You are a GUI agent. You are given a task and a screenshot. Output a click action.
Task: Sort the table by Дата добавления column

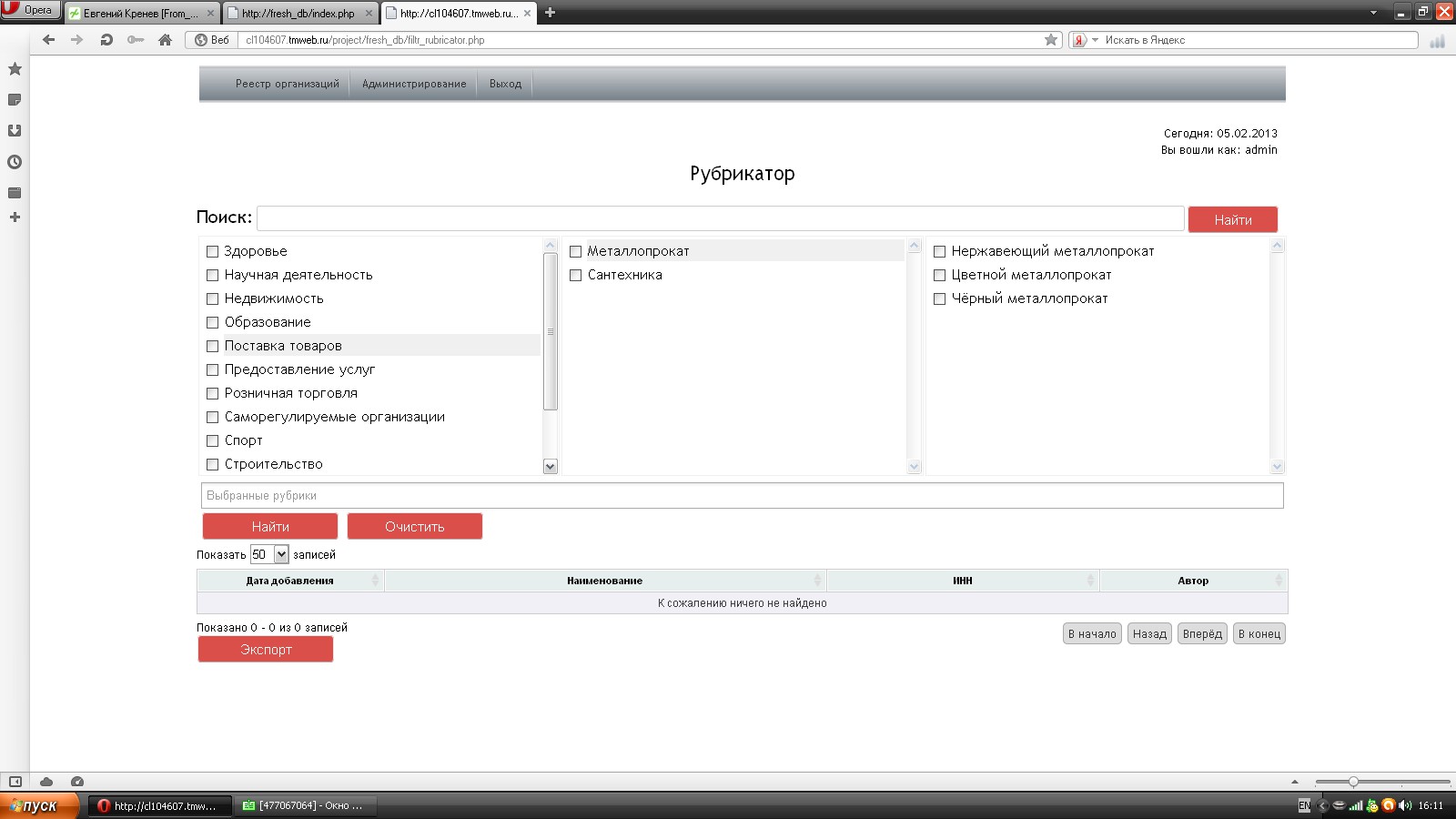[x=290, y=581]
